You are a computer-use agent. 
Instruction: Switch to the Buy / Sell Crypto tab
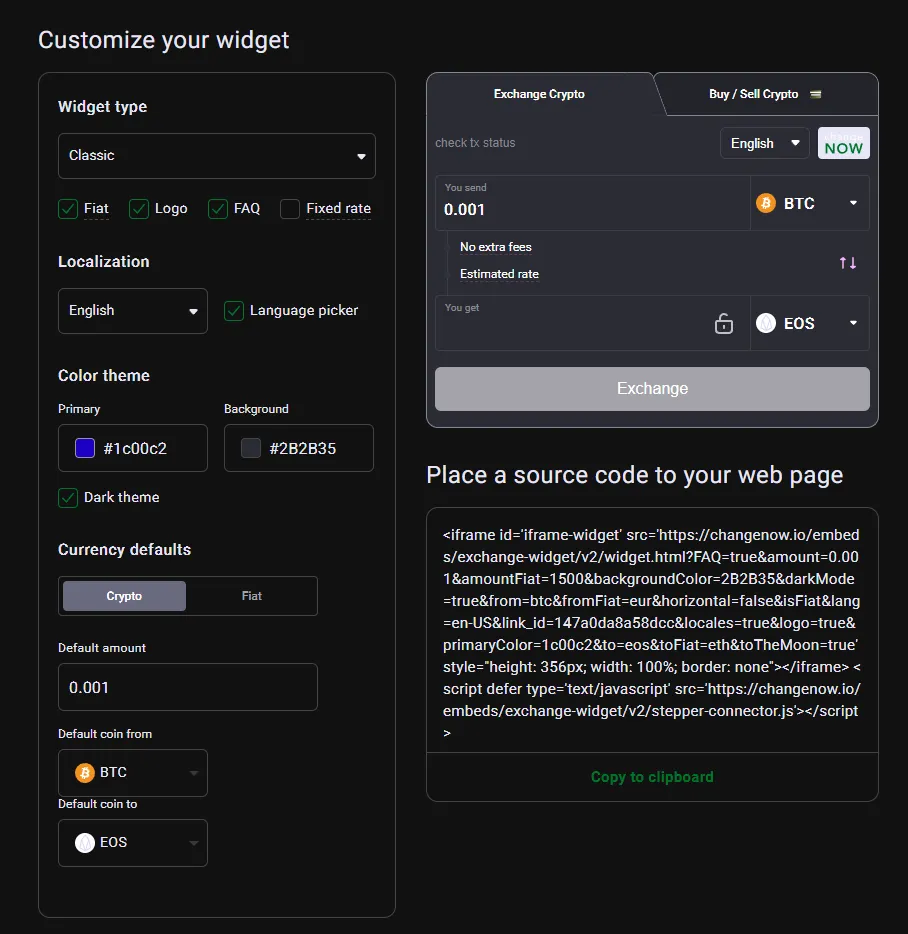[765, 94]
